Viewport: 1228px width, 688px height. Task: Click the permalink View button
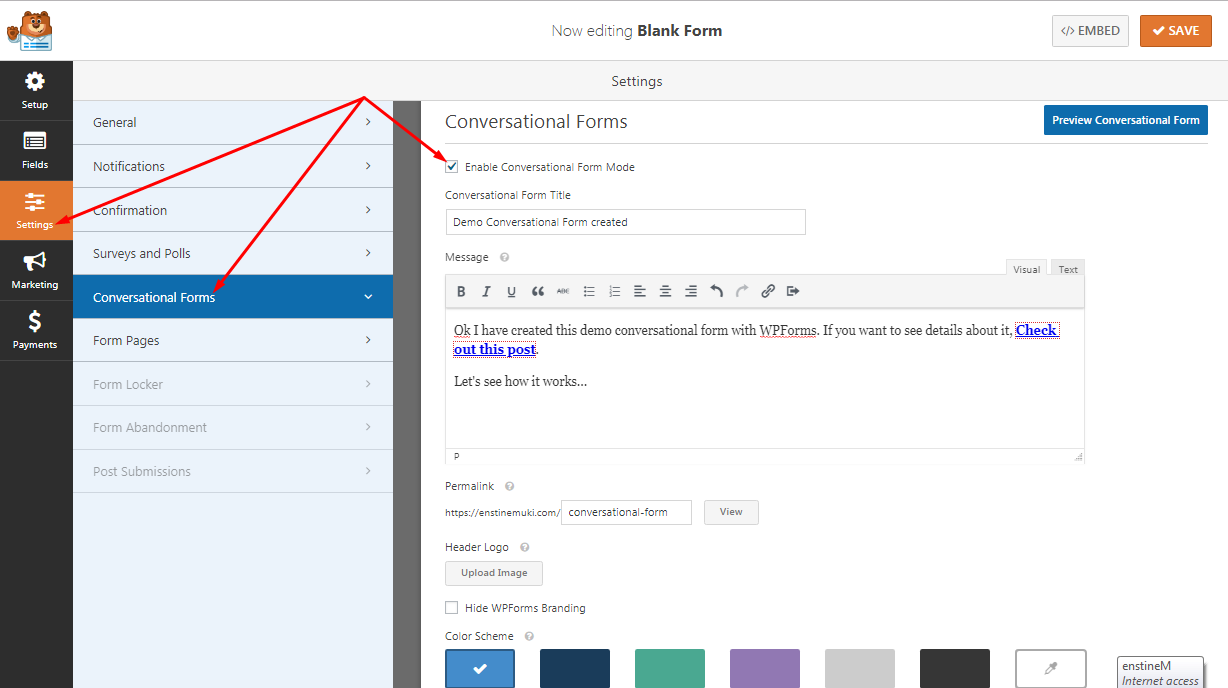pyautogui.click(x=731, y=512)
